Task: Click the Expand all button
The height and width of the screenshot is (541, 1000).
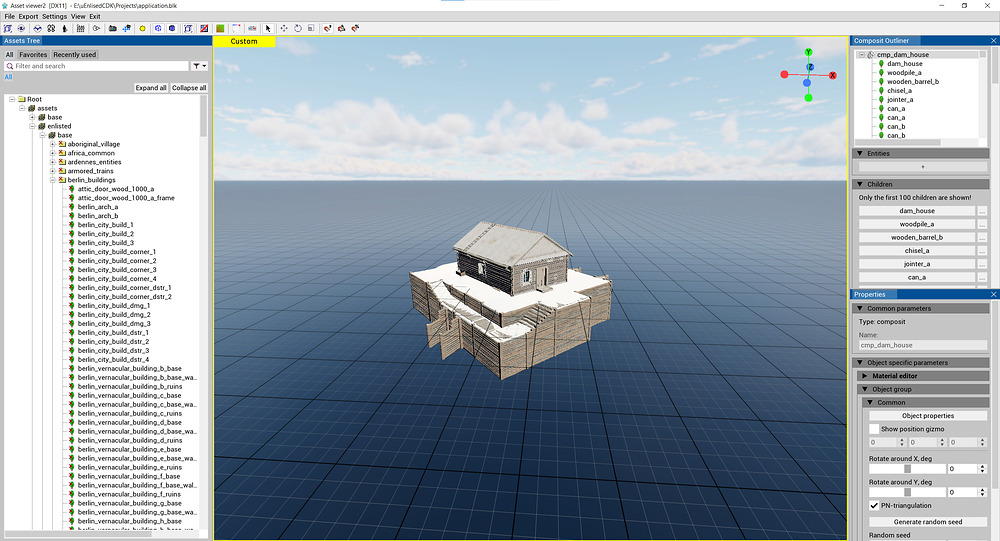Action: [x=151, y=88]
